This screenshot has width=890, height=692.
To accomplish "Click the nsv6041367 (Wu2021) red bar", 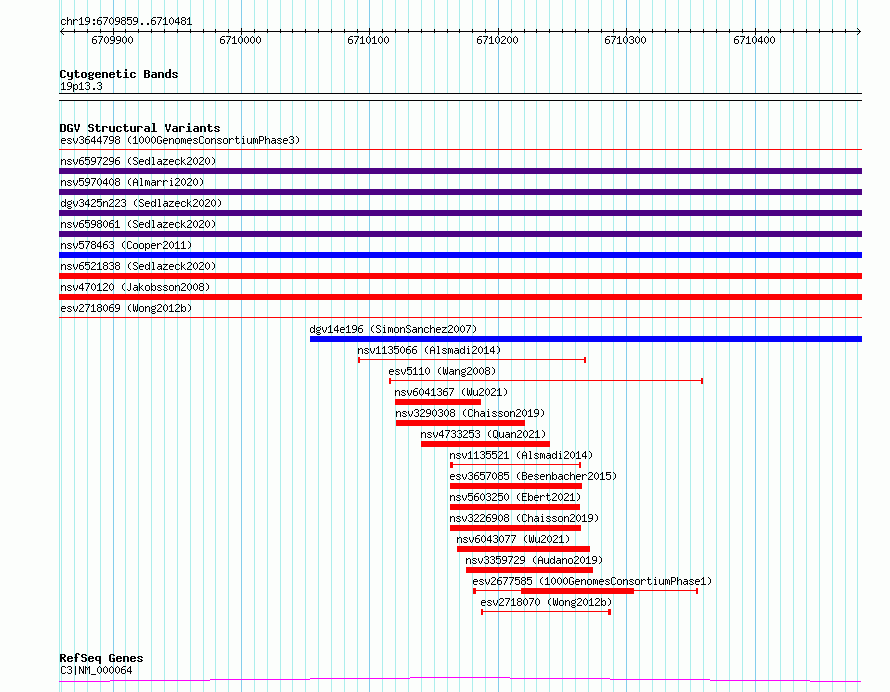I will click(x=438, y=402).
